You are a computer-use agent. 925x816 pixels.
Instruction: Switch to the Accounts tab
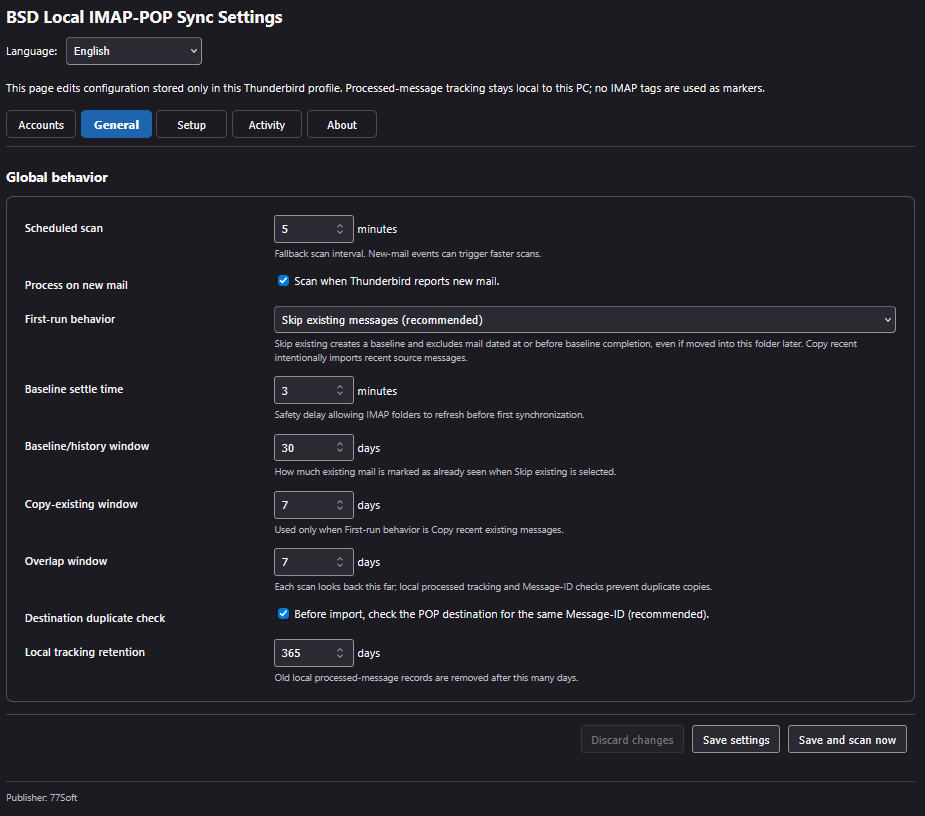click(41, 124)
